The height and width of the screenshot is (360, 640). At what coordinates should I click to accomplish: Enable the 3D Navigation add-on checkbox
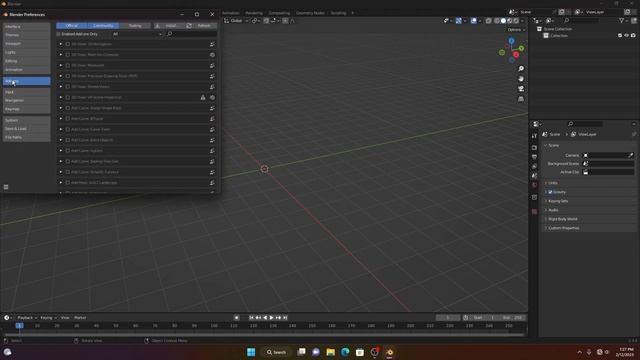pos(68,44)
